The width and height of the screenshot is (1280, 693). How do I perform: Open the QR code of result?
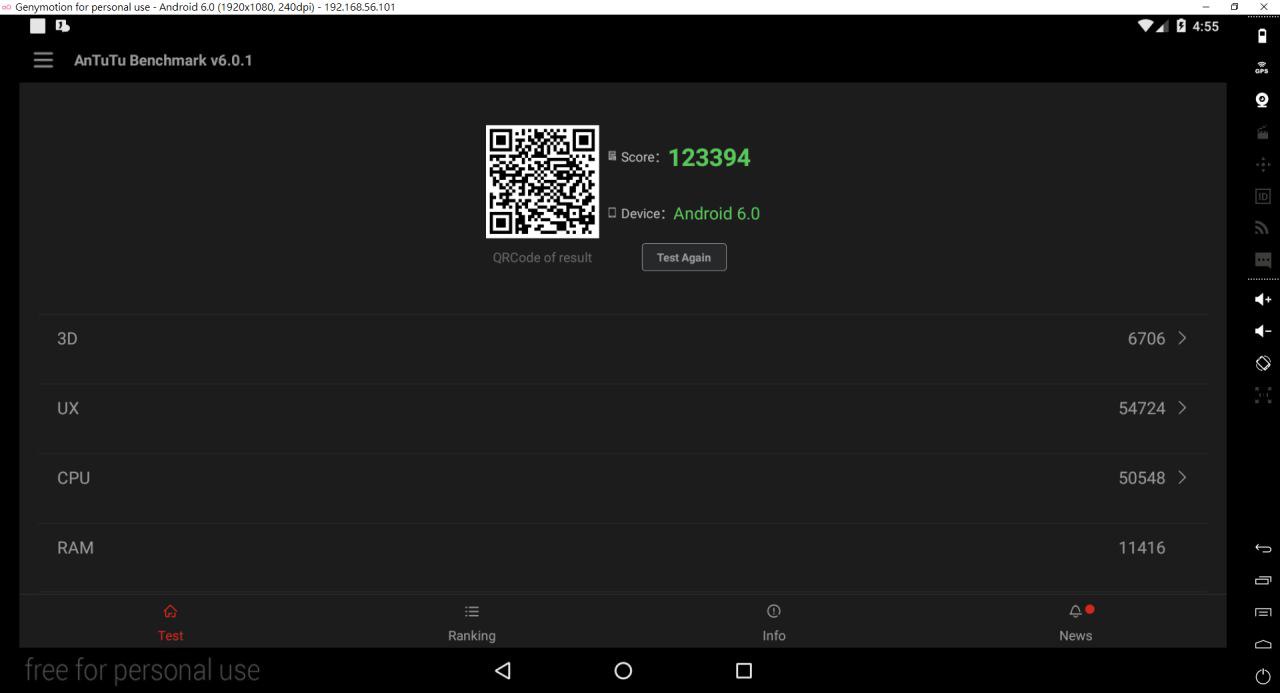click(542, 182)
